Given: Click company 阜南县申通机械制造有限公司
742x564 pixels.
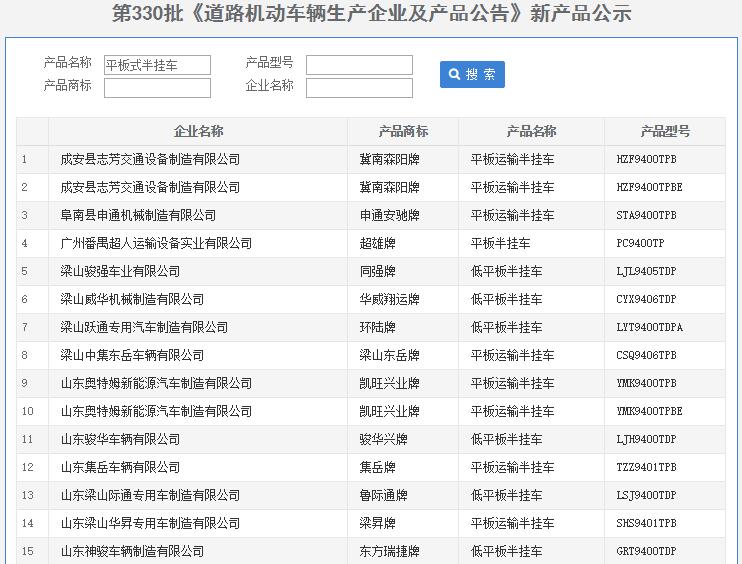Looking at the screenshot, I should (138, 215).
